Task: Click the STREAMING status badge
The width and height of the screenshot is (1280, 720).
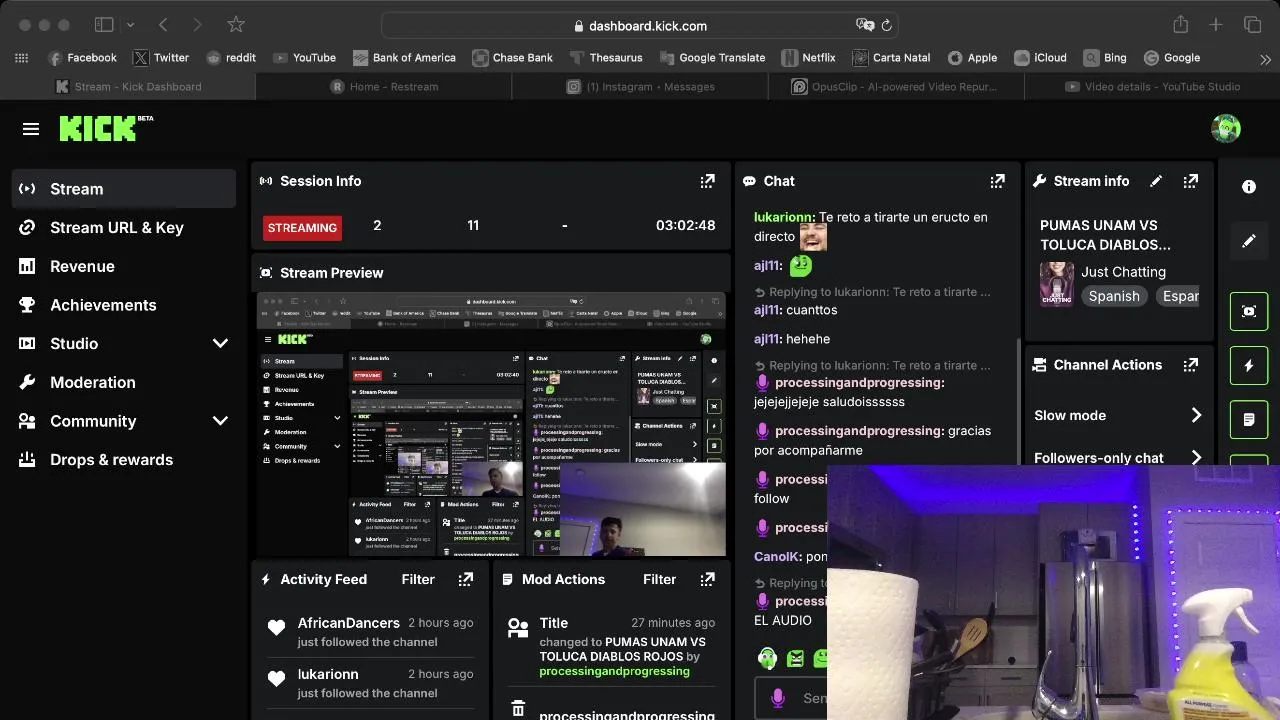Action: pyautogui.click(x=302, y=228)
